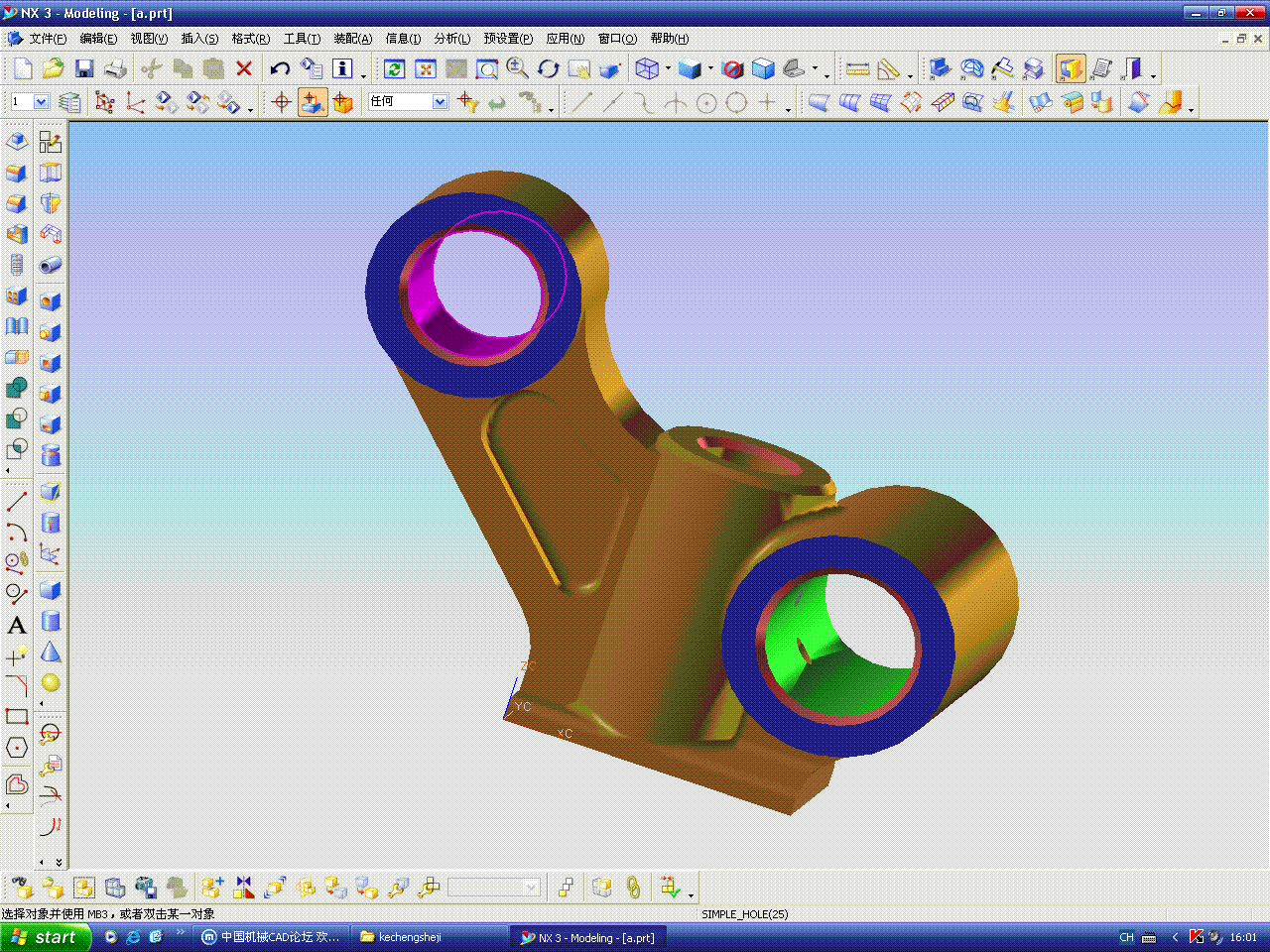Click the Save file icon
The image size is (1270, 952).
84,68
